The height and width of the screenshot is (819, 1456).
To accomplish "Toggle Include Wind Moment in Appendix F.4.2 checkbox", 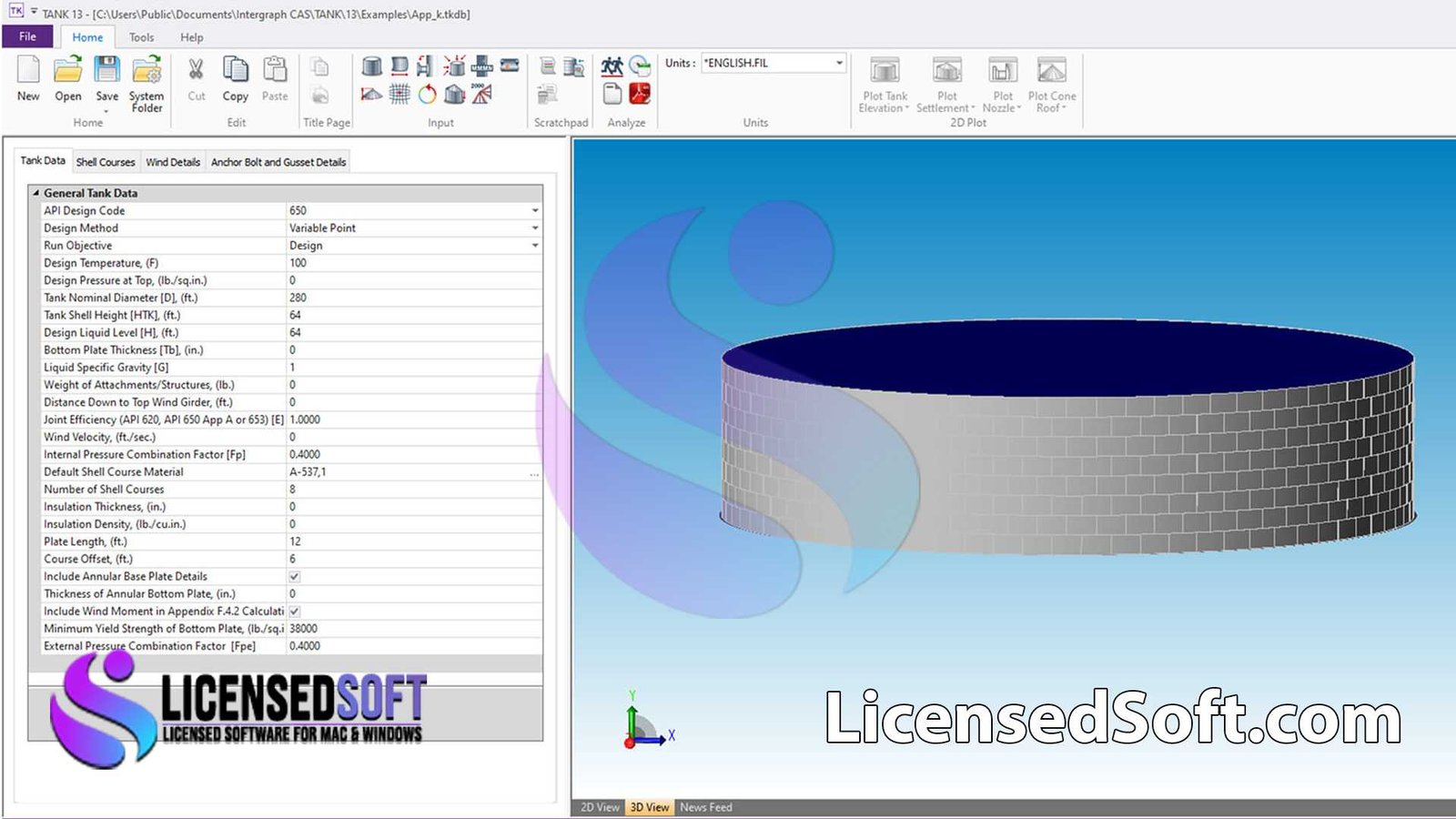I will (294, 612).
